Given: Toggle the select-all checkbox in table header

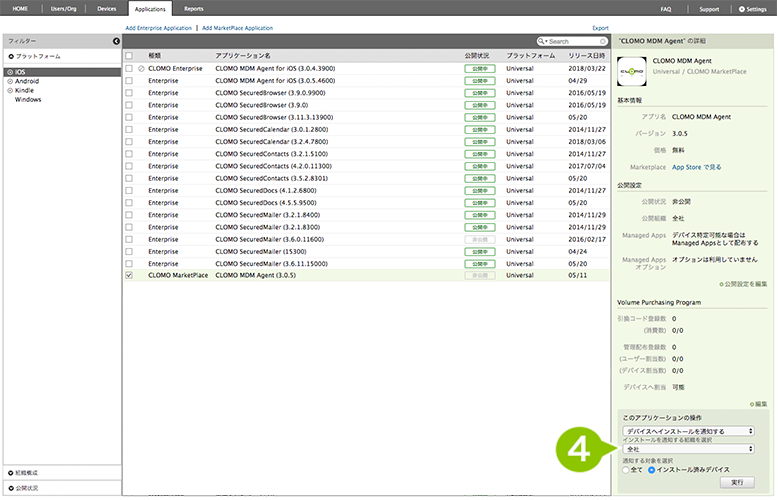Looking at the screenshot, I should [x=129, y=56].
